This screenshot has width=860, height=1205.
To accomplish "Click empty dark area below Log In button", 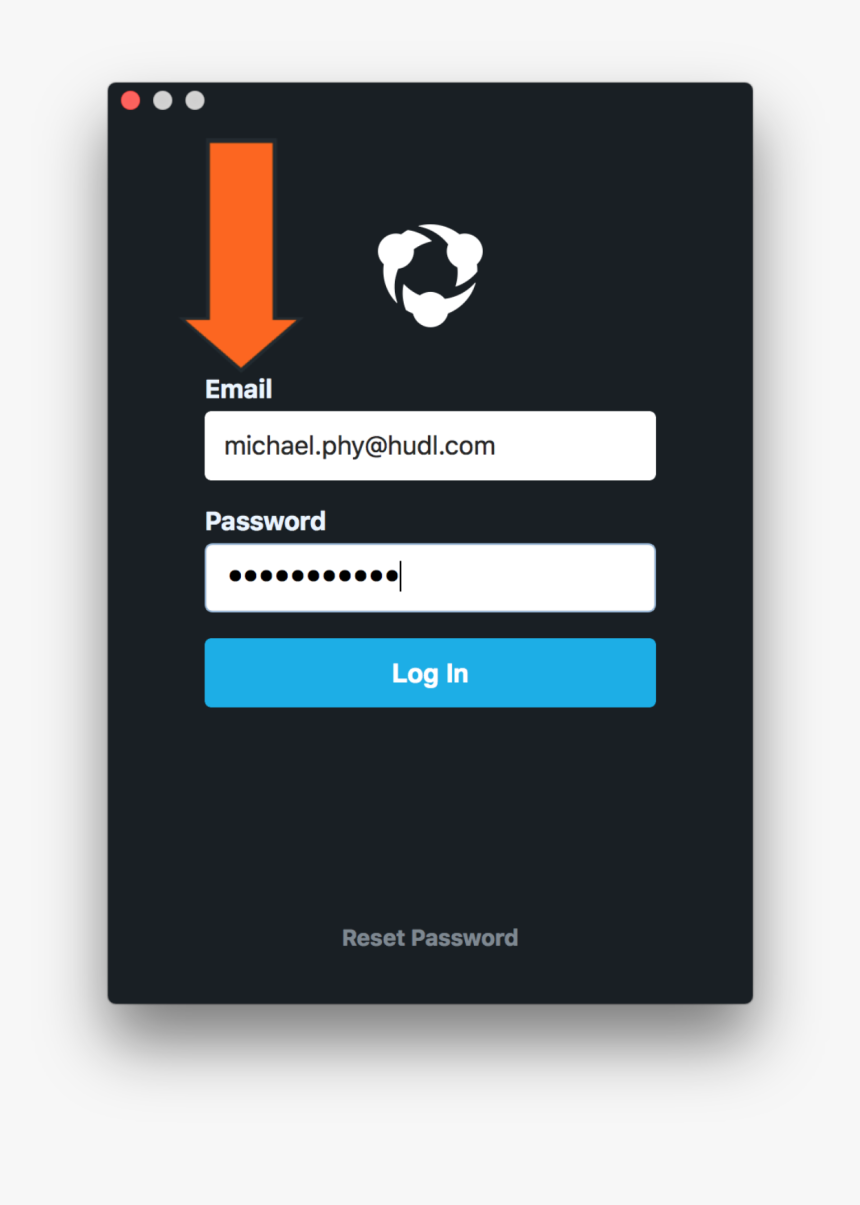I will [x=430, y=810].
